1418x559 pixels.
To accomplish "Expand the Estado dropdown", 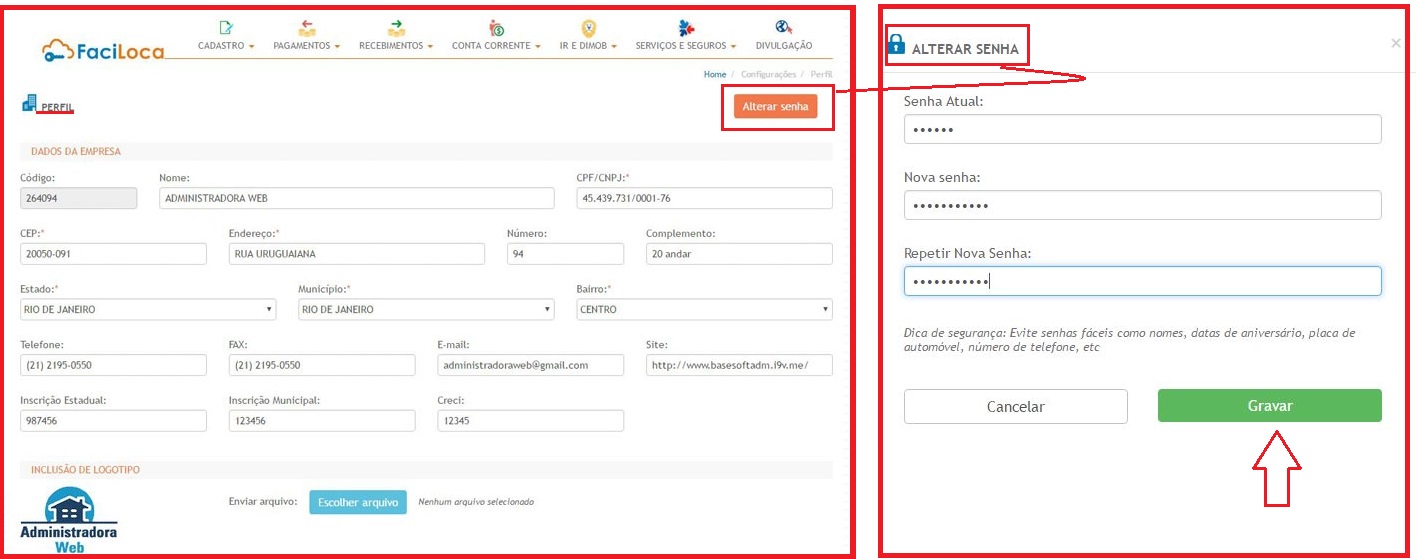I will pos(147,310).
